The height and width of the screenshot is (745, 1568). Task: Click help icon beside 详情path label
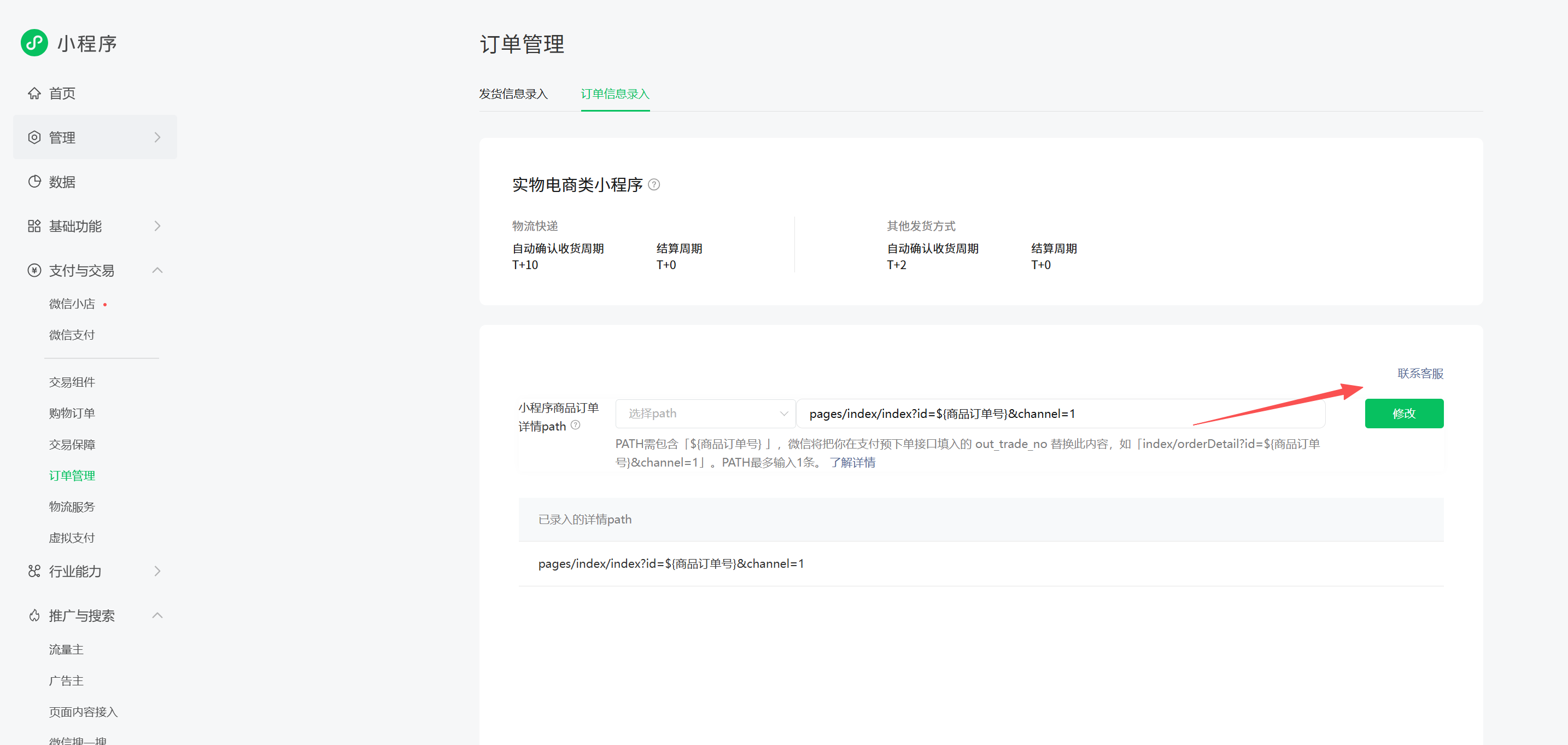(575, 425)
